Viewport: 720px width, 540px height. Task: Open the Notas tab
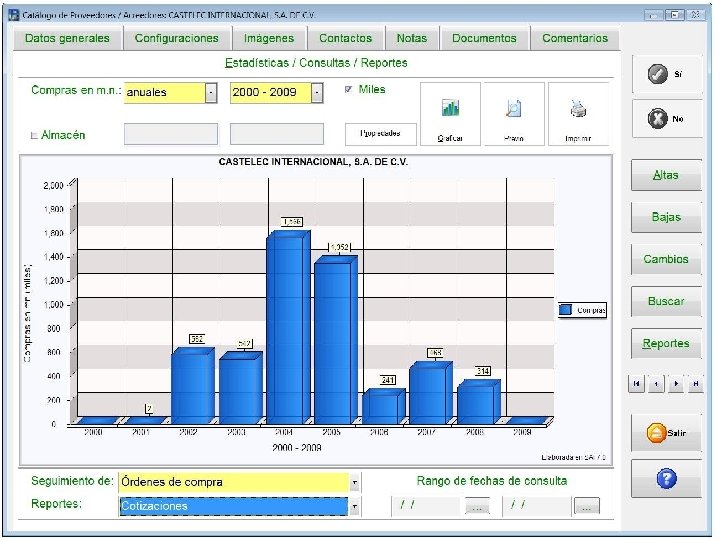[412, 38]
